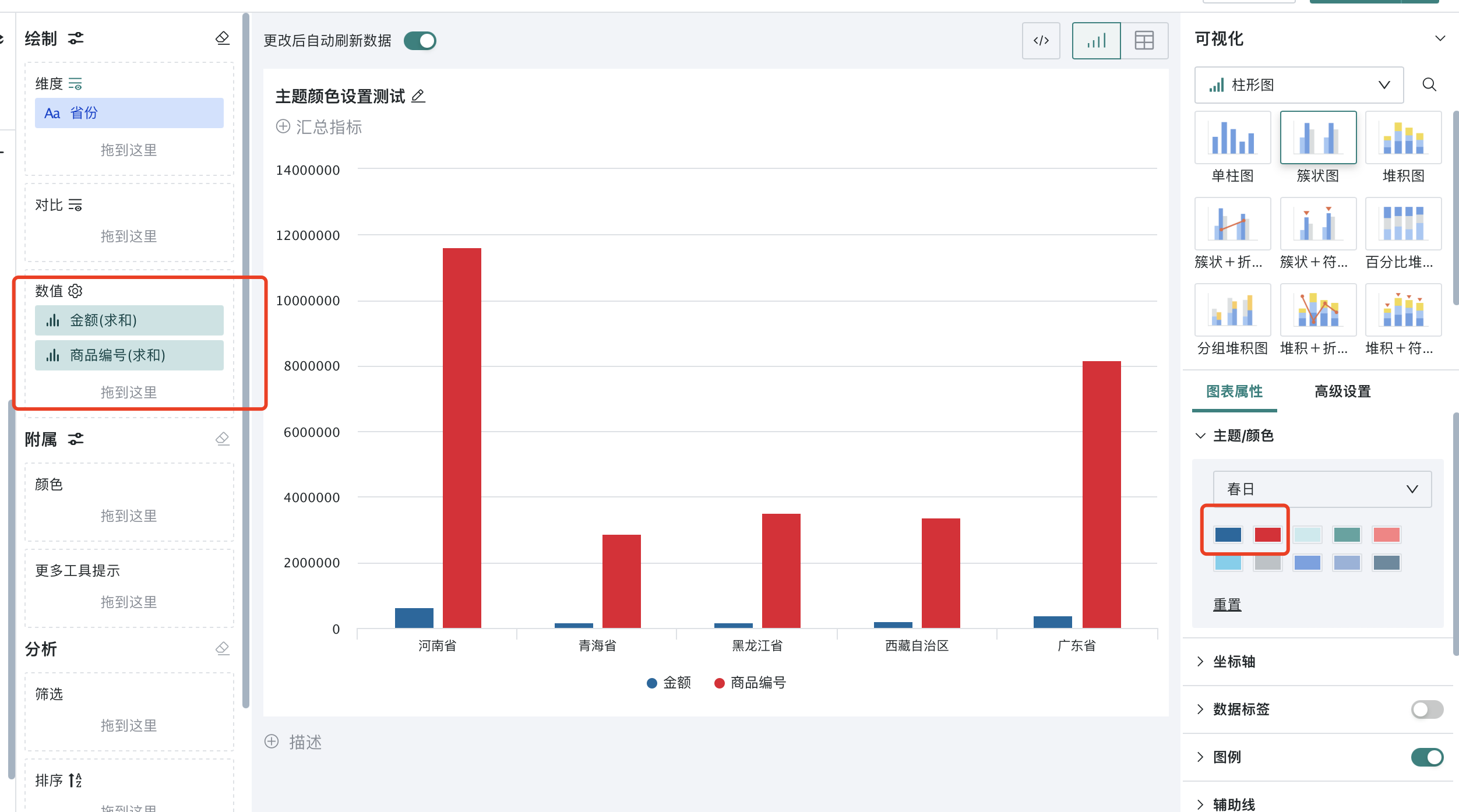This screenshot has height=812, width=1459.
Task: Open the 春日 theme dropdown
Action: tap(1322, 489)
